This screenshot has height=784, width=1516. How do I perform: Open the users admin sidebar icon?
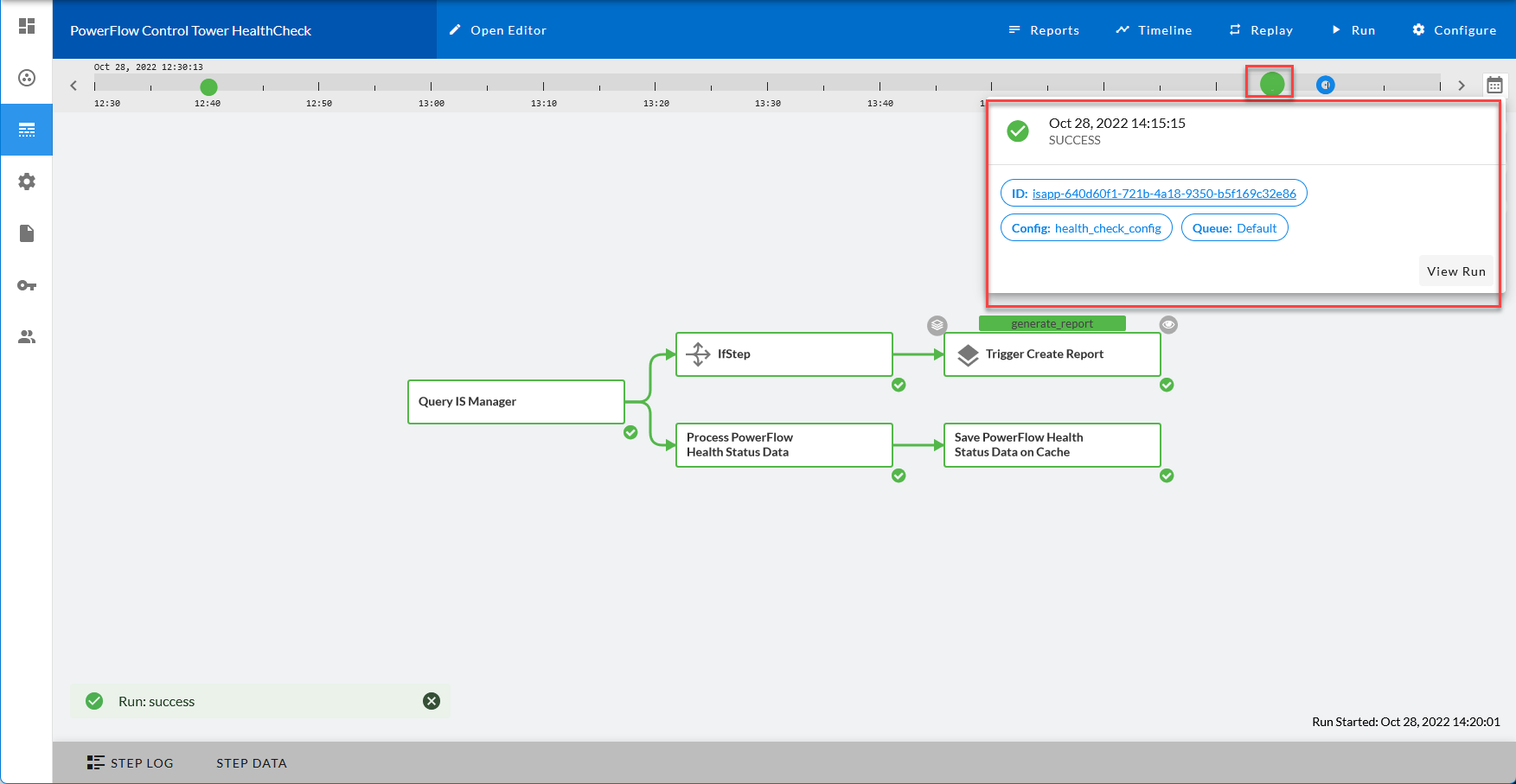pyautogui.click(x=27, y=337)
